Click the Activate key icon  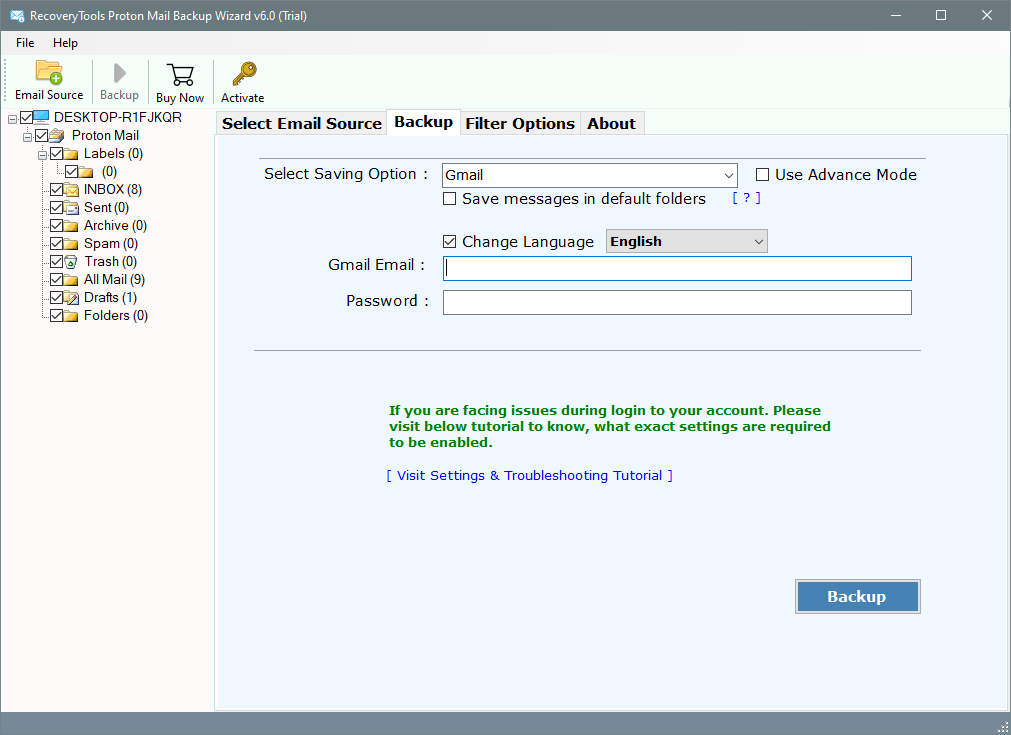[244, 74]
